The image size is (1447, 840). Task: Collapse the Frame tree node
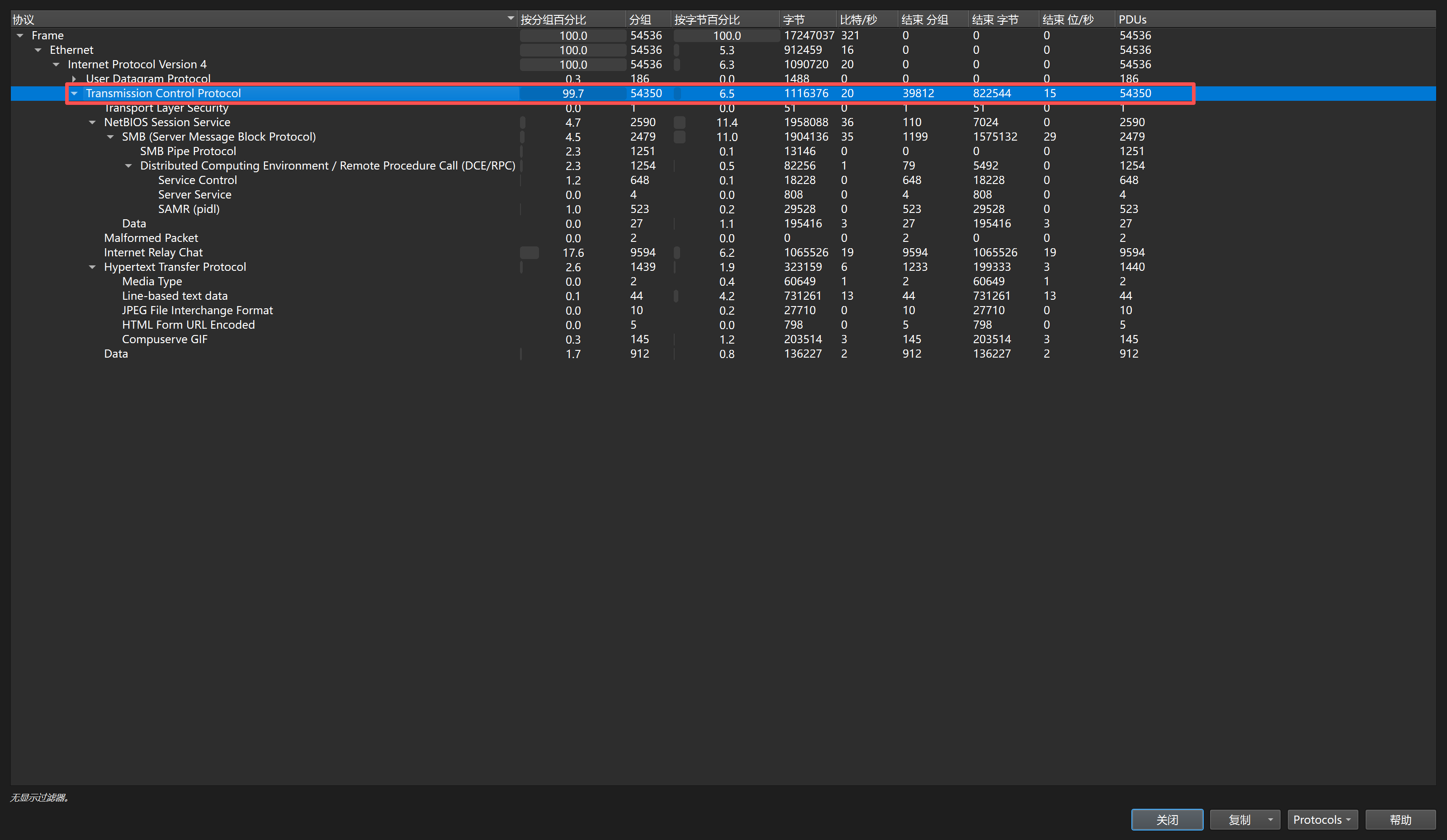20,36
